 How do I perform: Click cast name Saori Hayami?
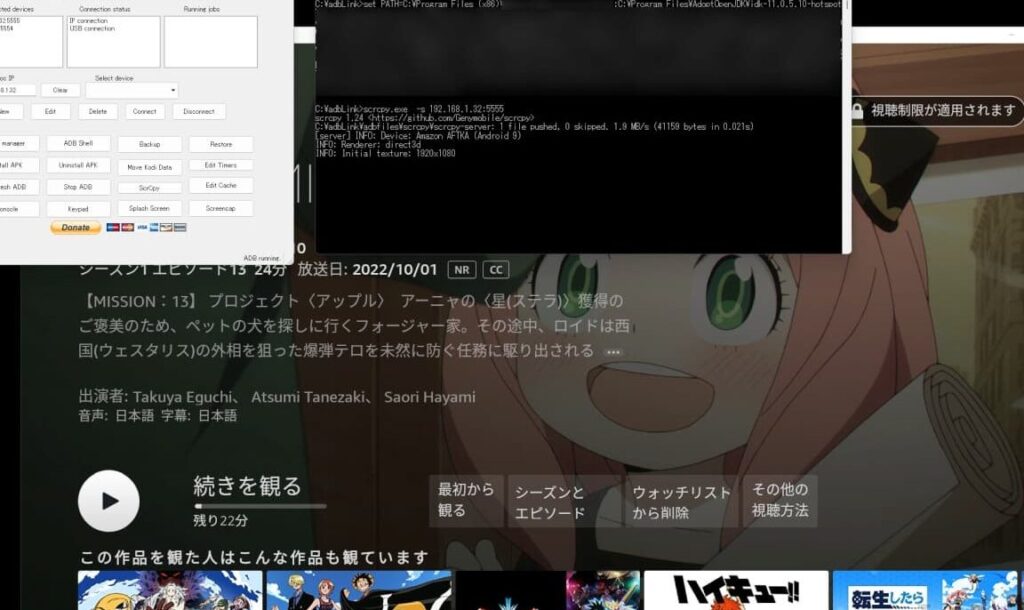[x=430, y=397]
